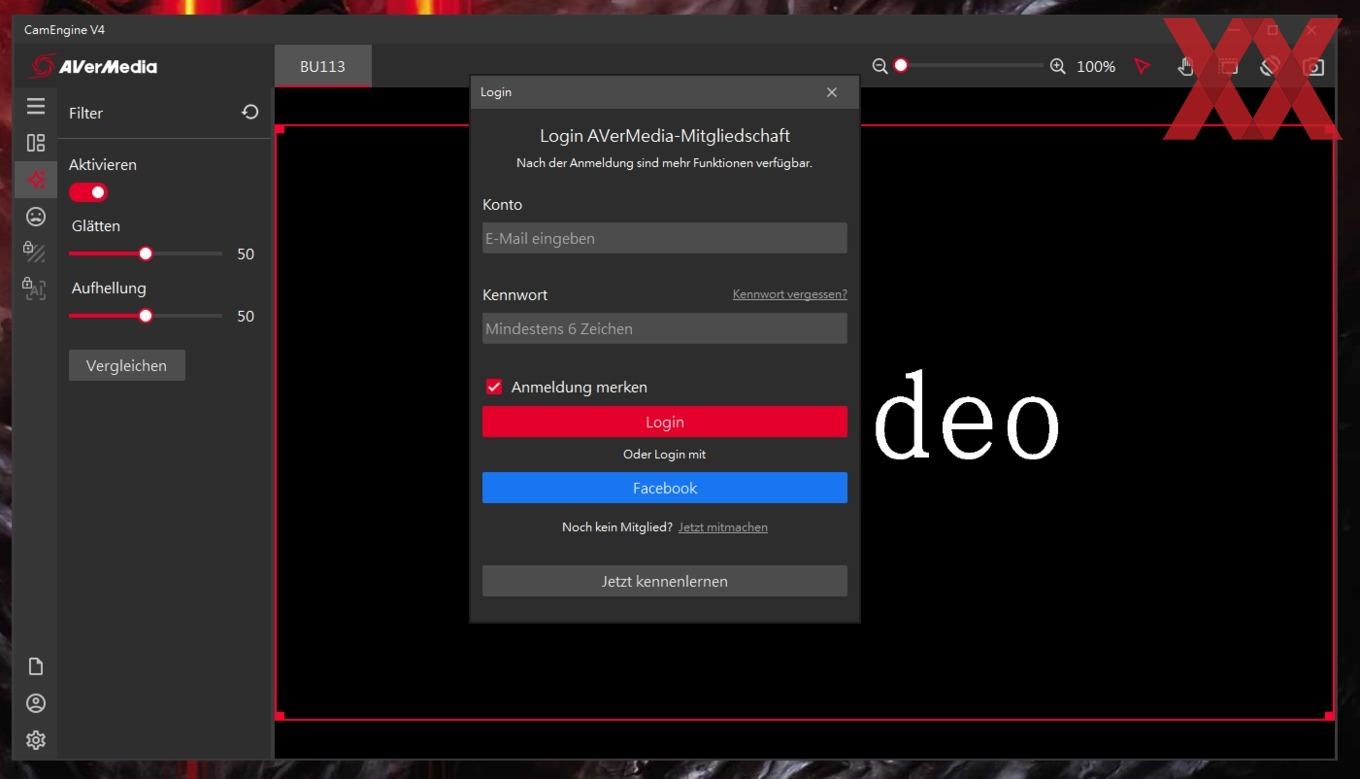Click the Jetzt kennenlernen button
The width and height of the screenshot is (1360, 779).
click(665, 581)
